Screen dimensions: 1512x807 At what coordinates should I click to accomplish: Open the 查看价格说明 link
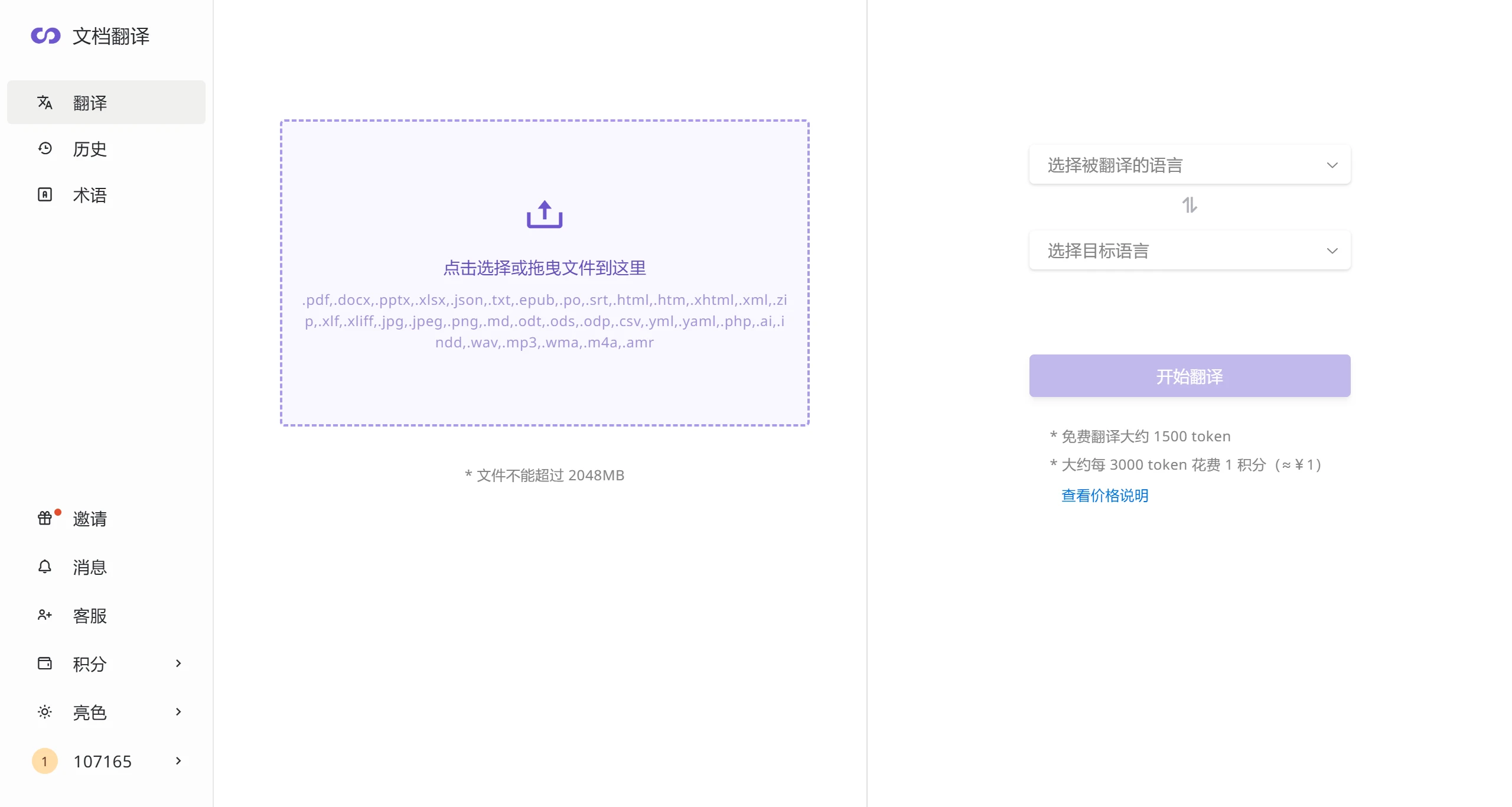pos(1104,495)
